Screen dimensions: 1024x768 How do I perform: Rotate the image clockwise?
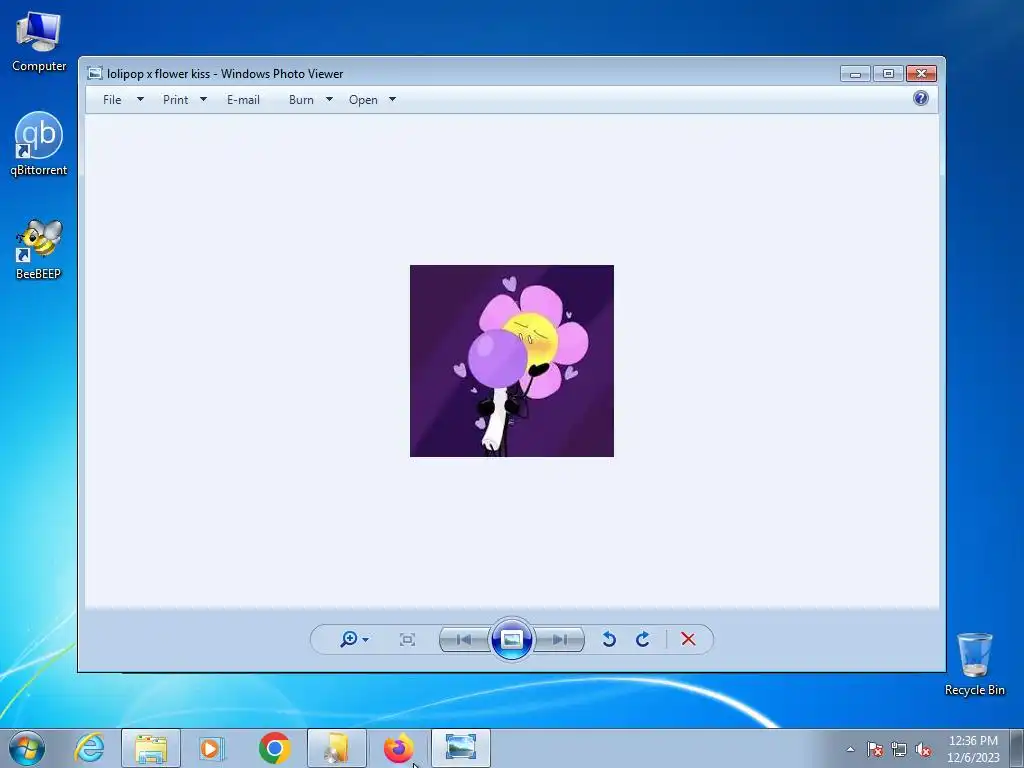pos(643,639)
